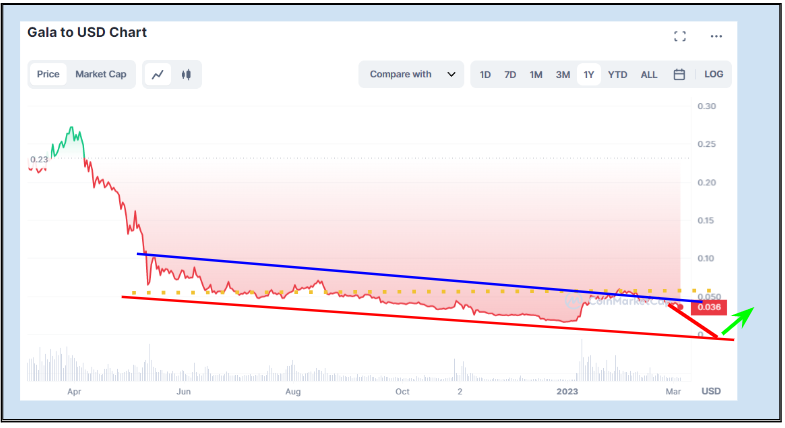Select the line chart type icon
The height and width of the screenshot is (428, 785).
(x=158, y=75)
